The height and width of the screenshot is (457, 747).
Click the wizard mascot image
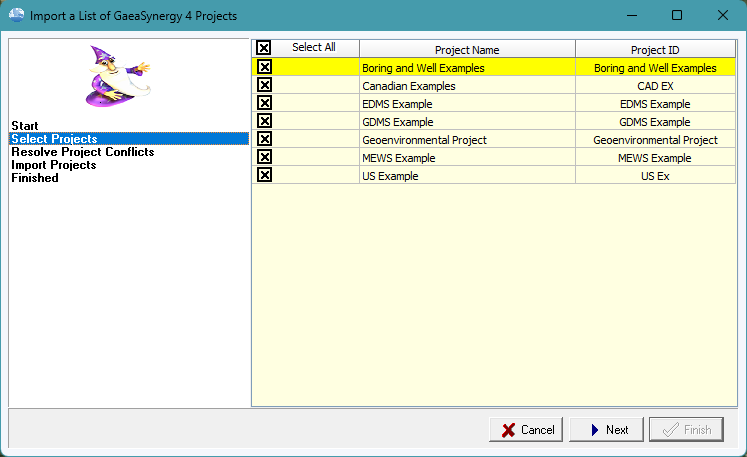(x=118, y=76)
